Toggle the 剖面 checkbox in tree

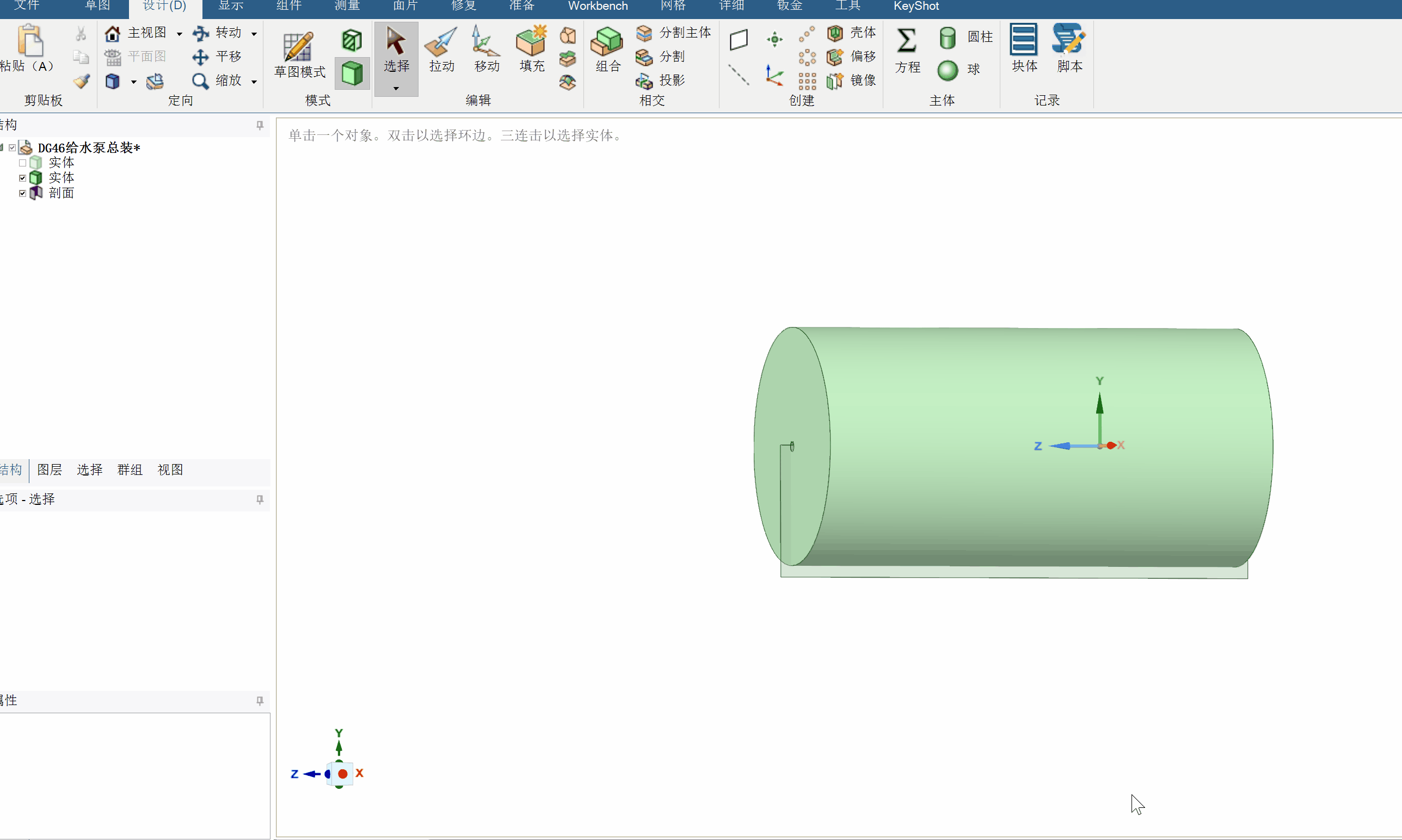coord(23,194)
